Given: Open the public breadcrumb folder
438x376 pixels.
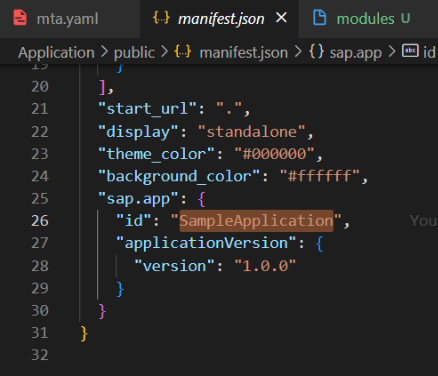Looking at the screenshot, I should (x=134, y=53).
